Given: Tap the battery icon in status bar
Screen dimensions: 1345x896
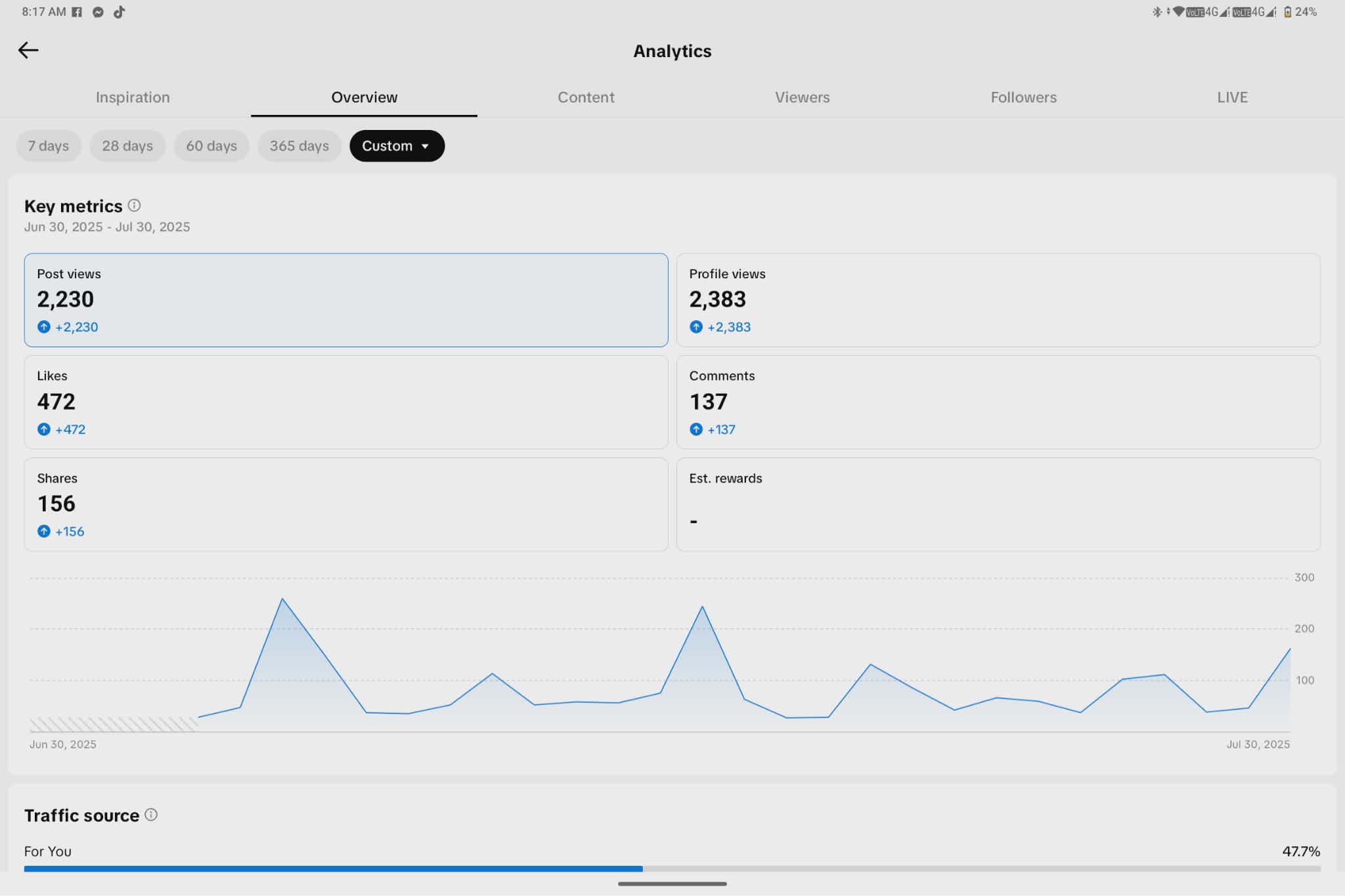Looking at the screenshot, I should coord(1287,12).
